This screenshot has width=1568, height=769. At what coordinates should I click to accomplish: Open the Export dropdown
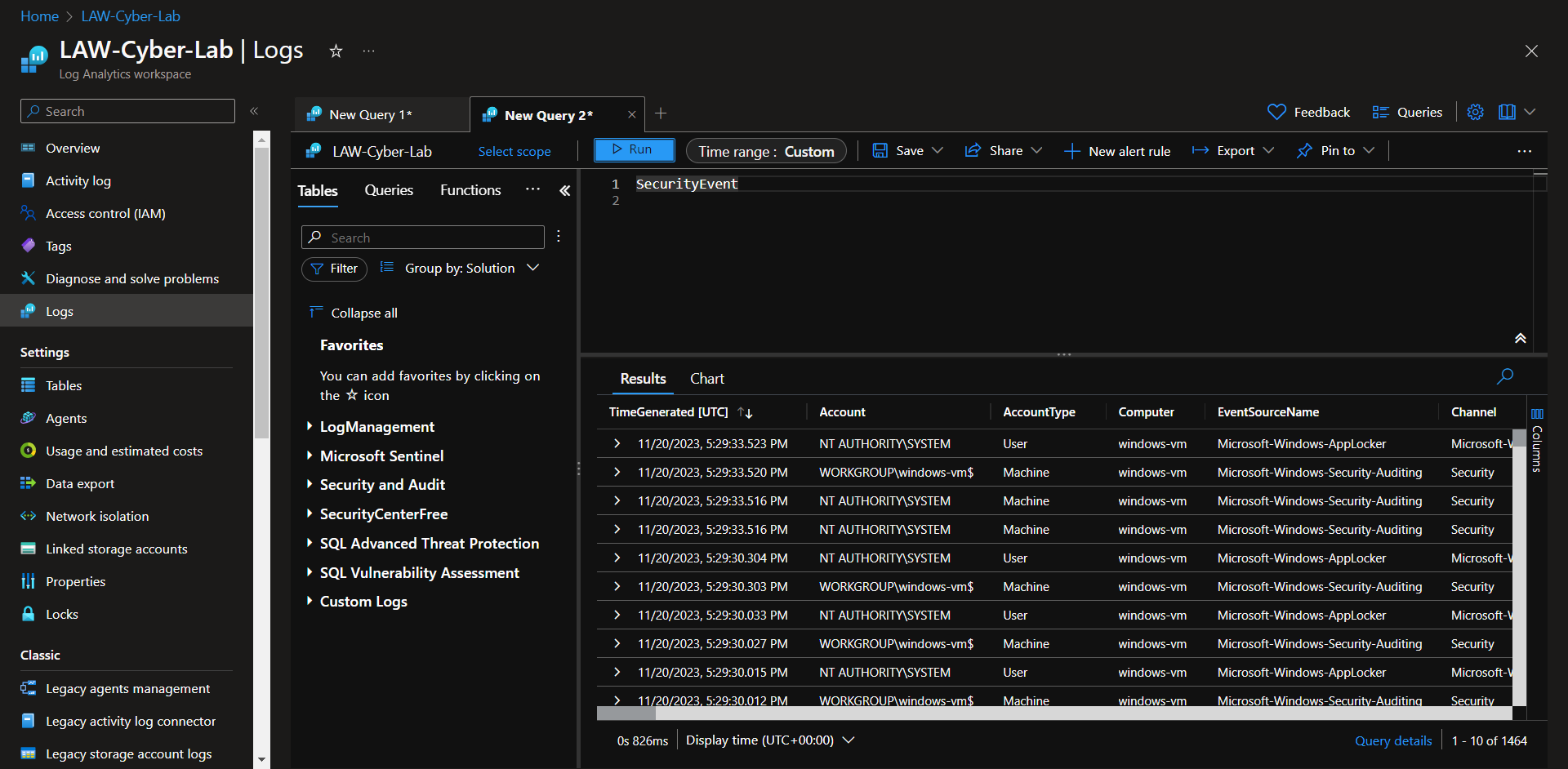point(1233,150)
